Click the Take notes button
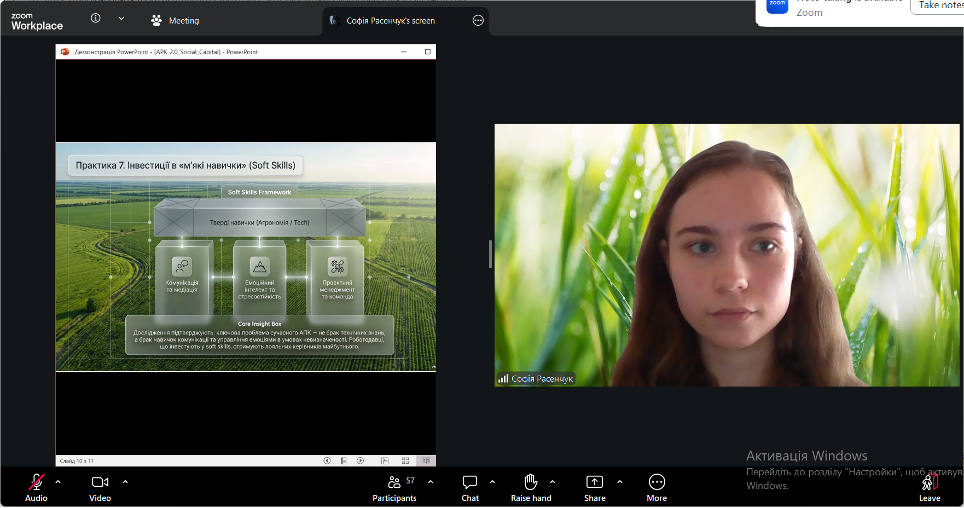This screenshot has height=508, width=964. click(937, 5)
